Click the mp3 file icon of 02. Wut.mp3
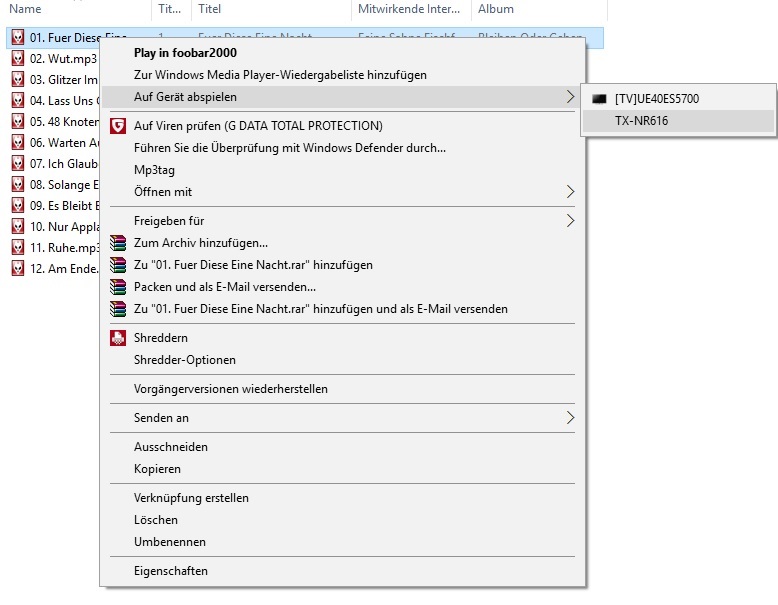The image size is (778, 605). pos(17,58)
